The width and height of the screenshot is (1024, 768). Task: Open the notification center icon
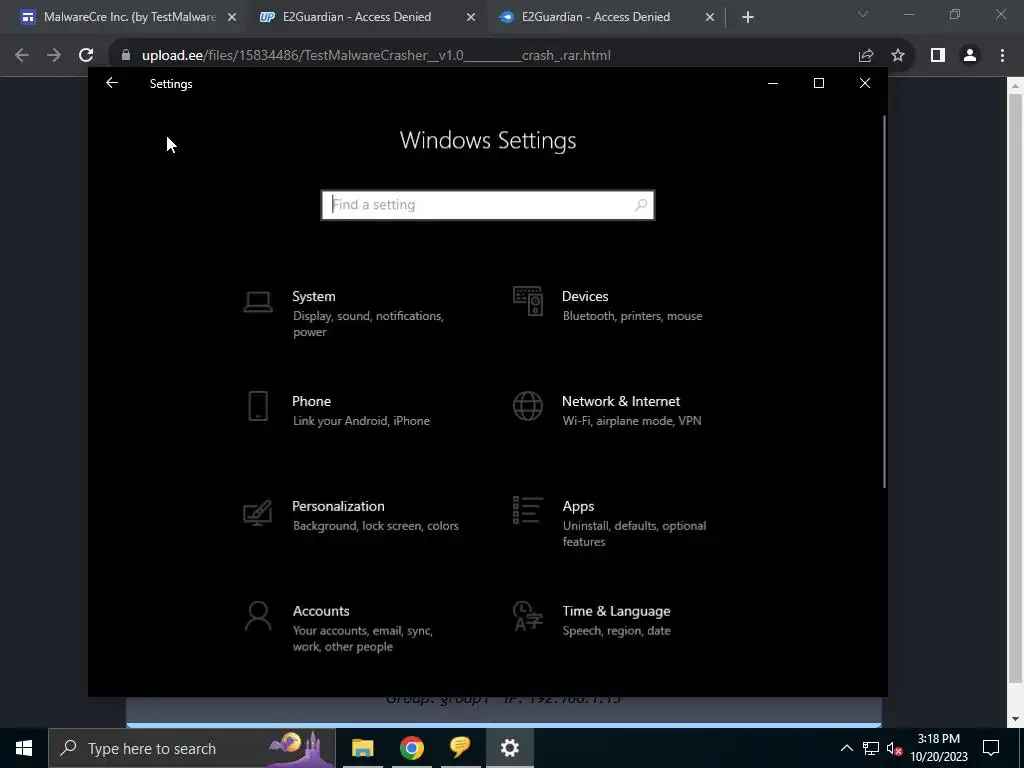click(x=991, y=748)
